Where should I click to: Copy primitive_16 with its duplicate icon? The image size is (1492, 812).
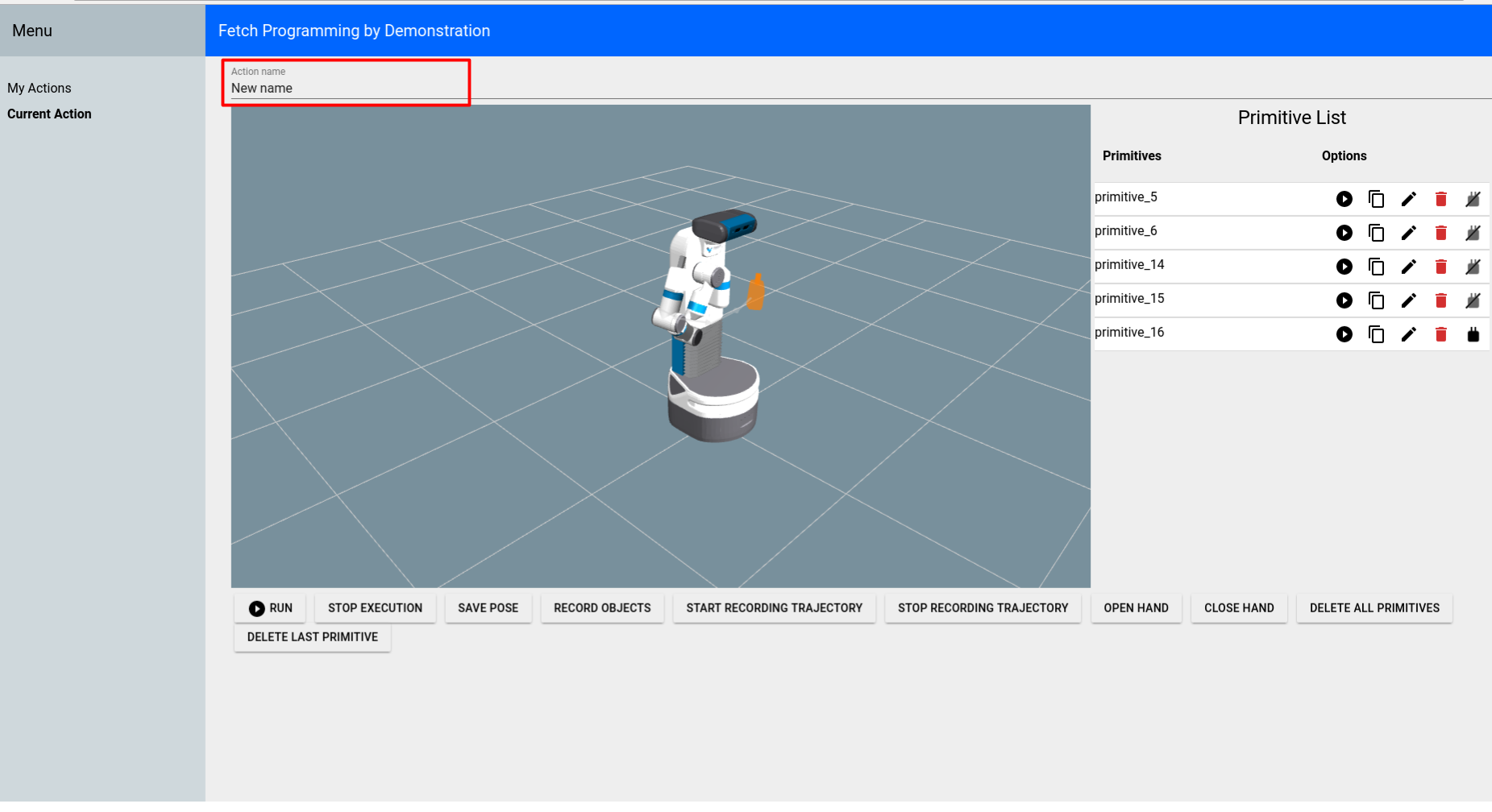click(x=1376, y=334)
